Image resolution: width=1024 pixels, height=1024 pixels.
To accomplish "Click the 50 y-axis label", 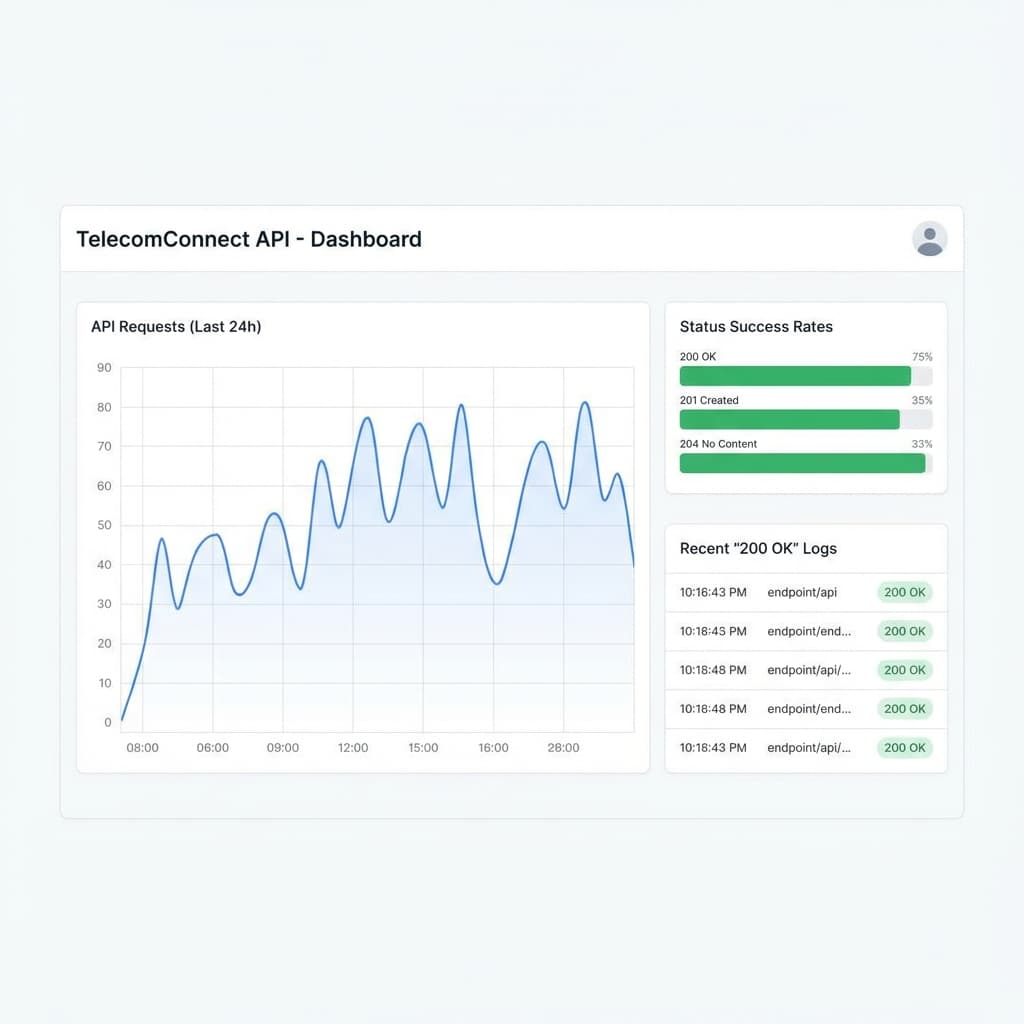I will (x=104, y=525).
